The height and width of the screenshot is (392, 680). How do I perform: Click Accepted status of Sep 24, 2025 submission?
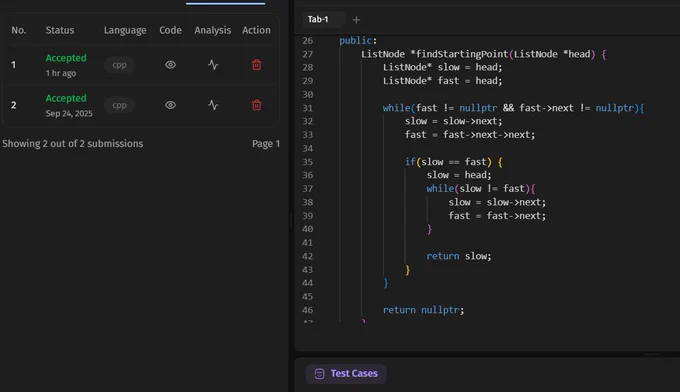tap(66, 98)
